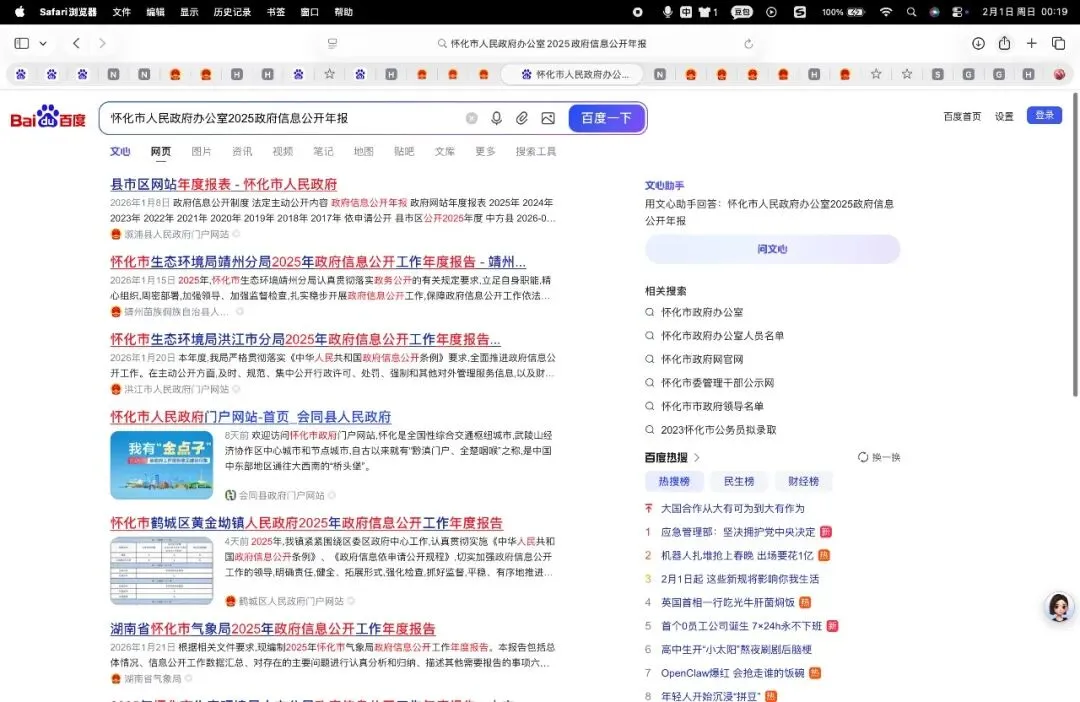Click the Siri icon in menu bar
This screenshot has width=1080, height=702.
click(934, 12)
